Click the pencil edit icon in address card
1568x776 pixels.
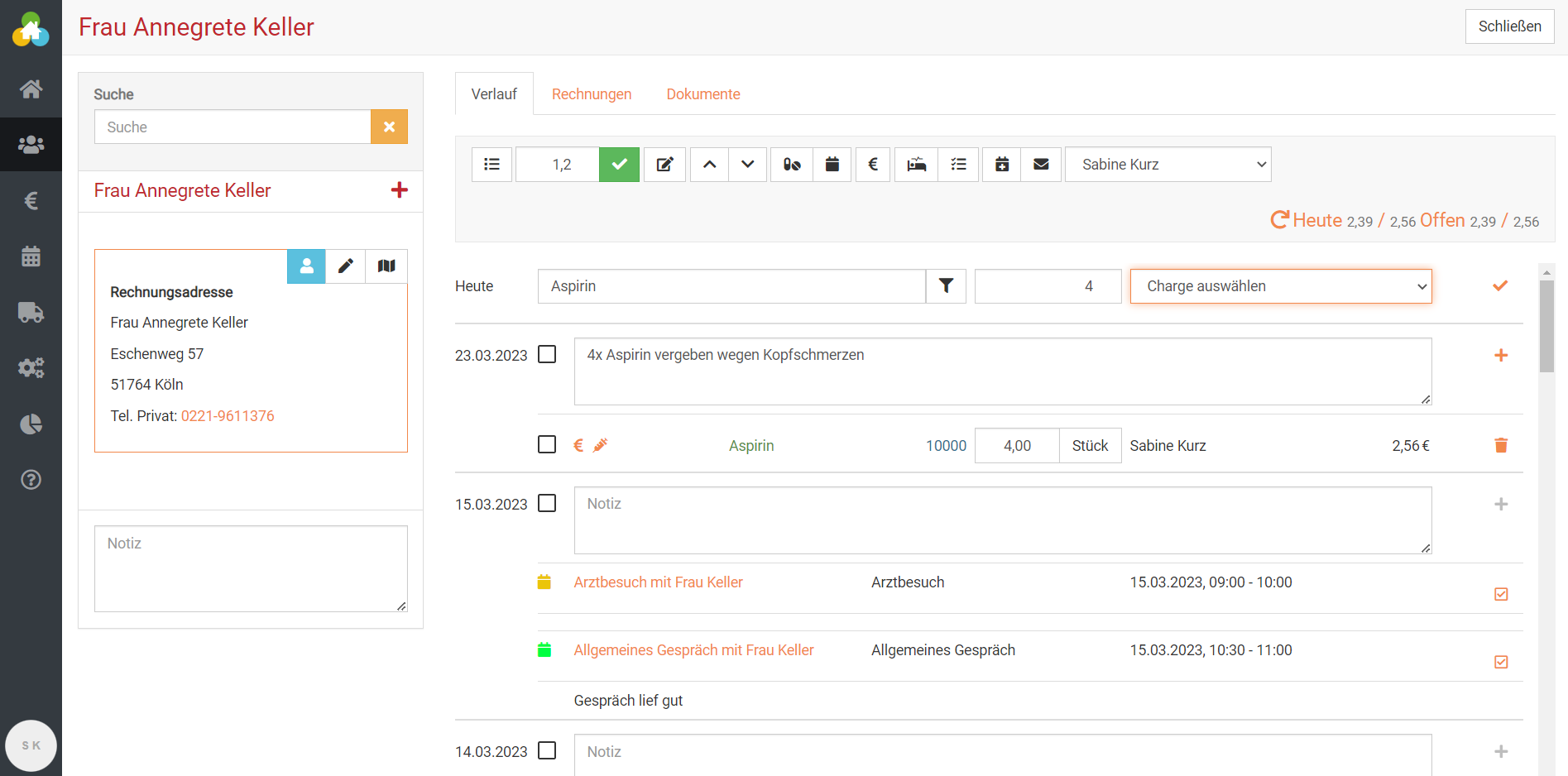point(346,266)
